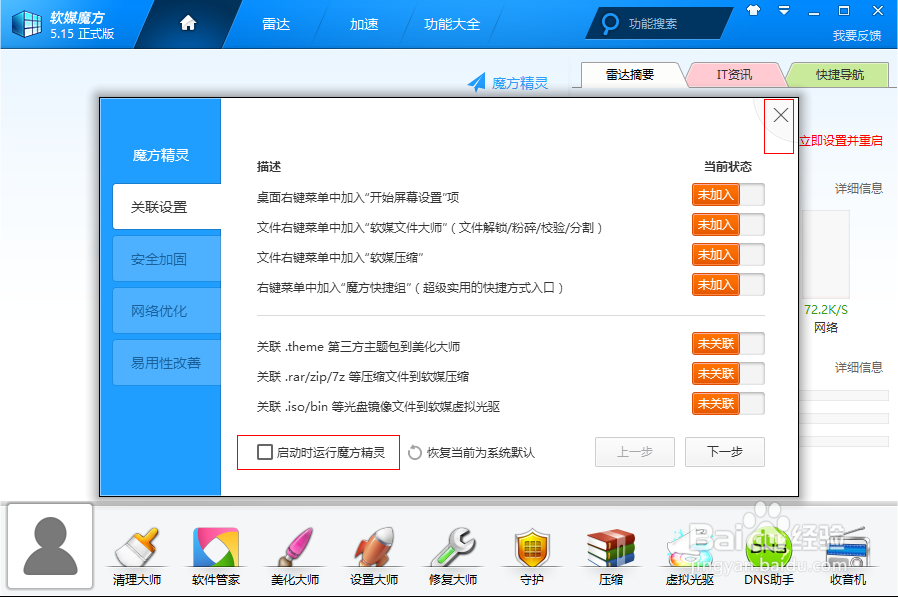Toggle .rar/zip/7z association switch

pos(728,374)
